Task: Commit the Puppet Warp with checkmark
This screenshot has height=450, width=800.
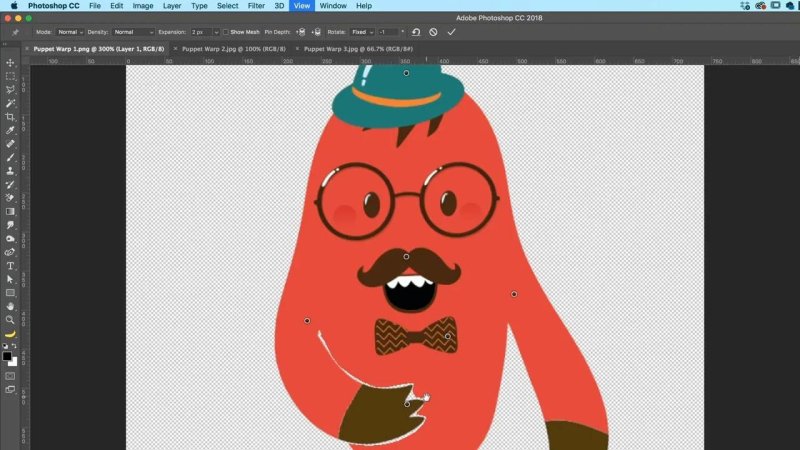Action: (451, 32)
